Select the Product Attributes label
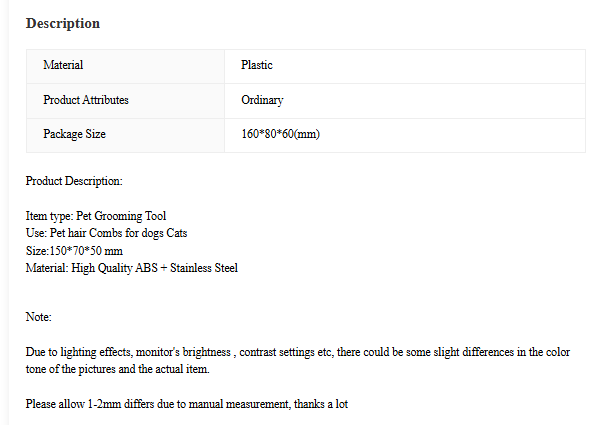This screenshot has width=590, height=425. (x=86, y=100)
